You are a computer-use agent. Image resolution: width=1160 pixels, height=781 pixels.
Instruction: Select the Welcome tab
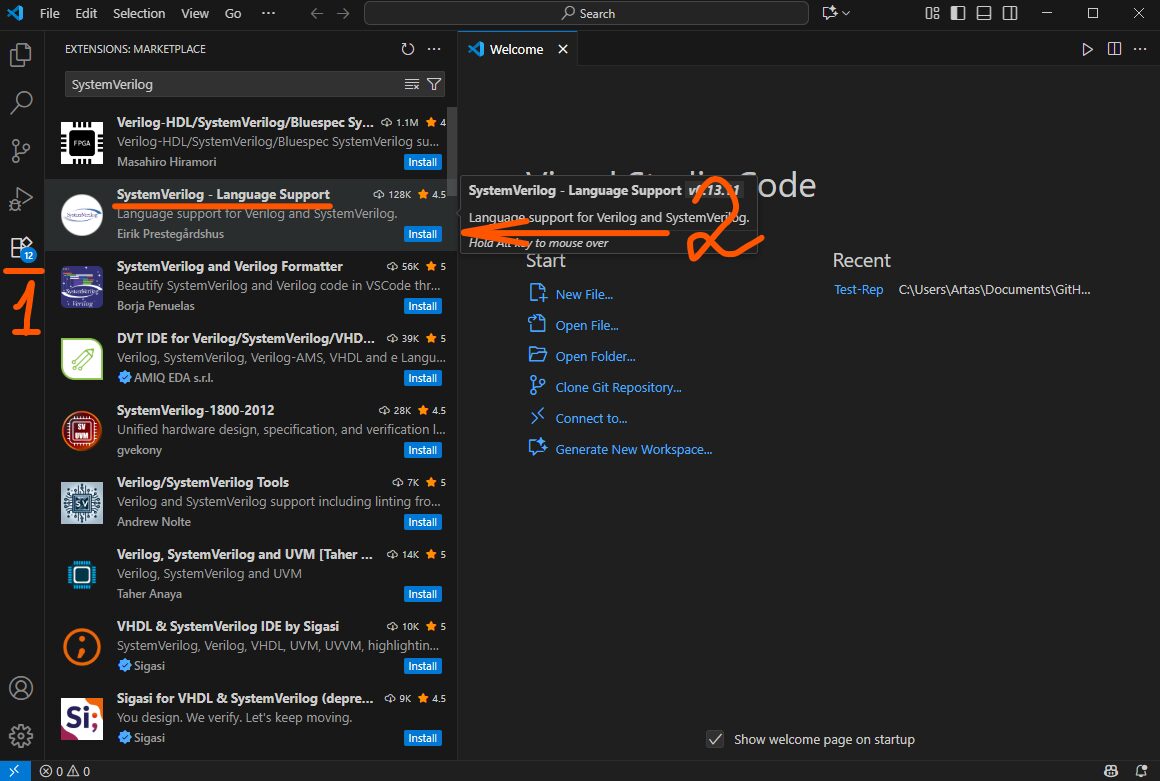click(516, 49)
